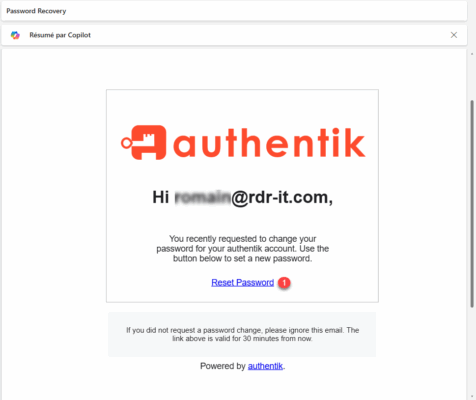Click the 'valid for 30 minutes' line

click(242, 339)
